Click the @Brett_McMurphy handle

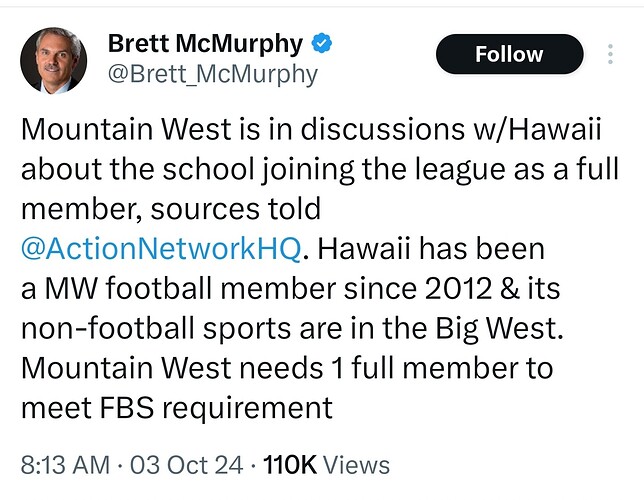[213, 75]
